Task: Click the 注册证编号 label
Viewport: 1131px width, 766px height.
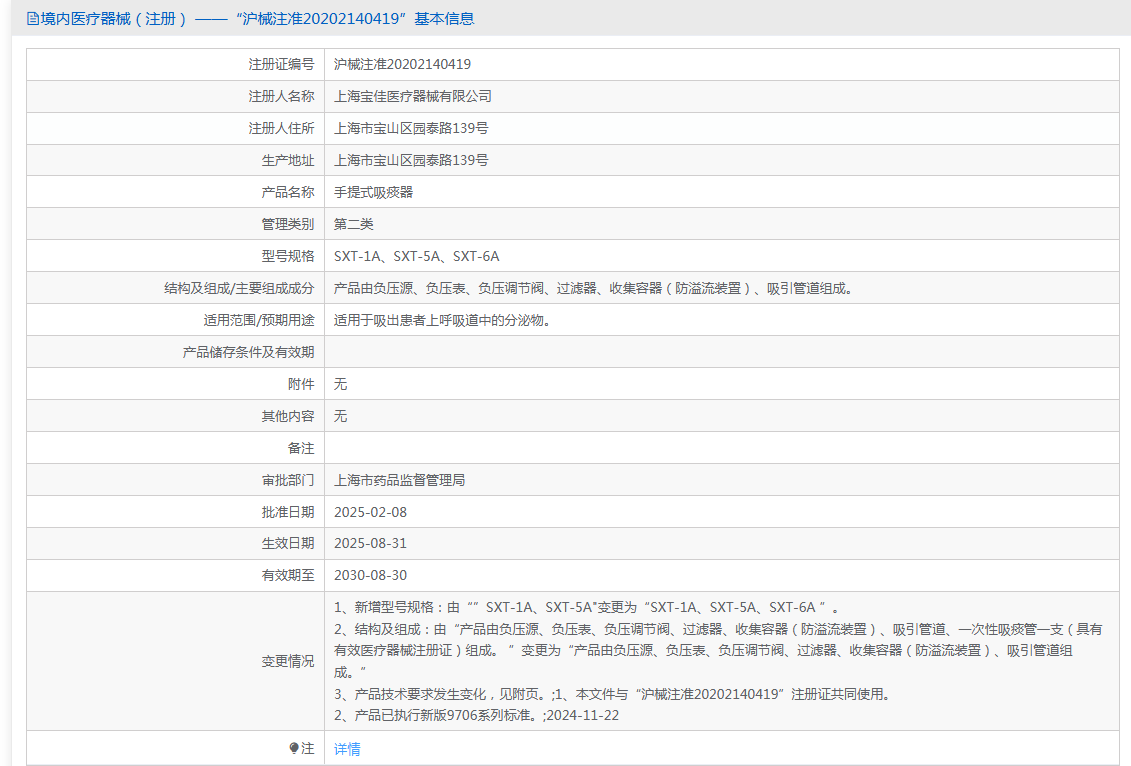Action: click(x=281, y=64)
